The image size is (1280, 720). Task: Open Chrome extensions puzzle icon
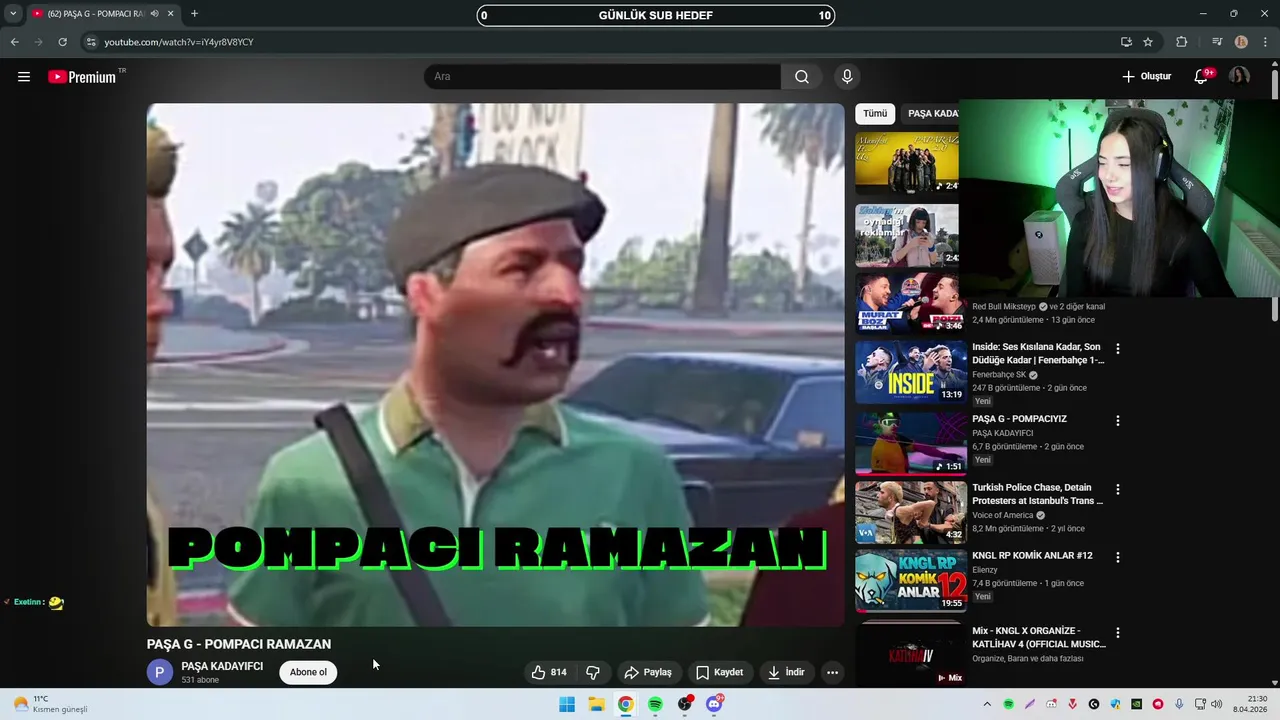(1182, 42)
